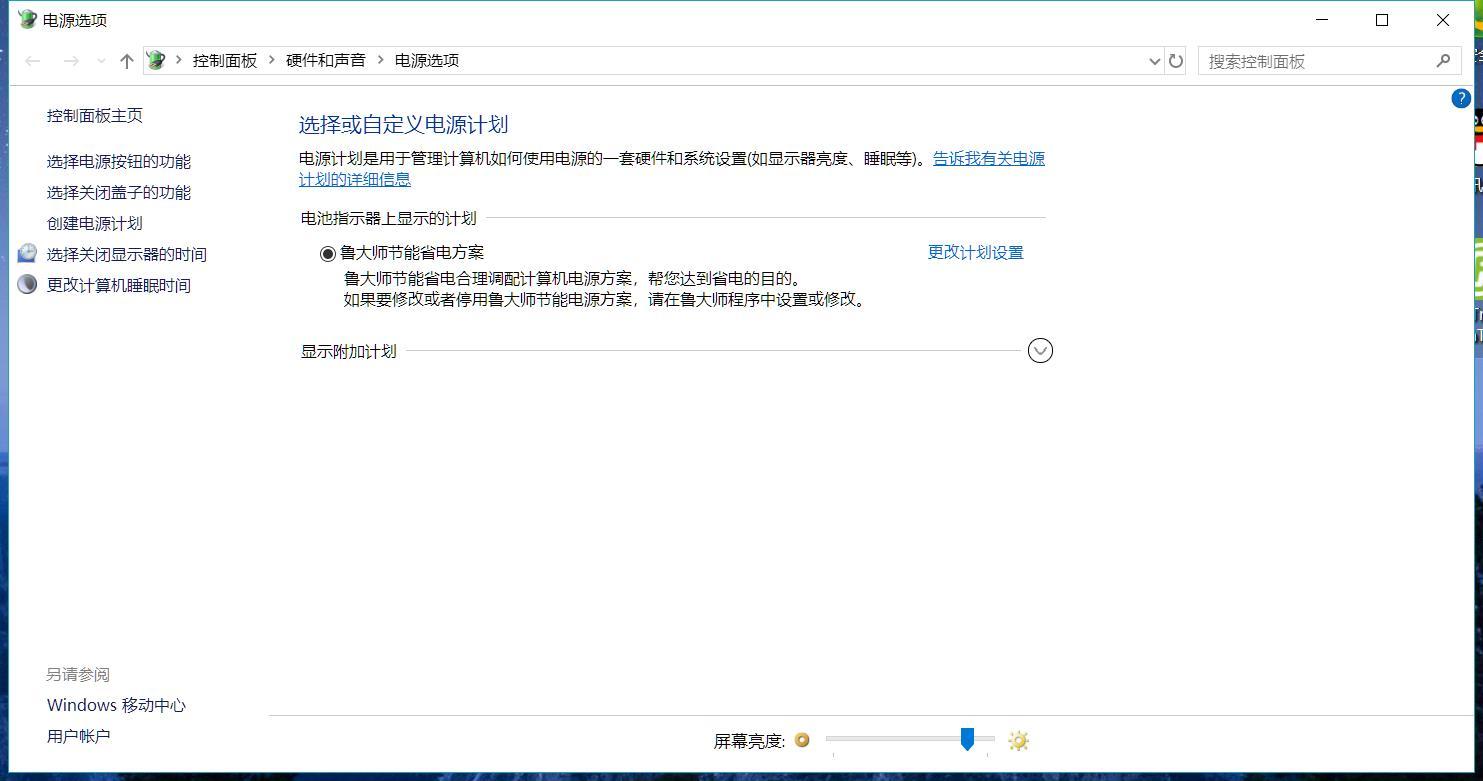This screenshot has width=1483, height=781.
Task: Open 创建电源计划 link
Action: click(95, 223)
